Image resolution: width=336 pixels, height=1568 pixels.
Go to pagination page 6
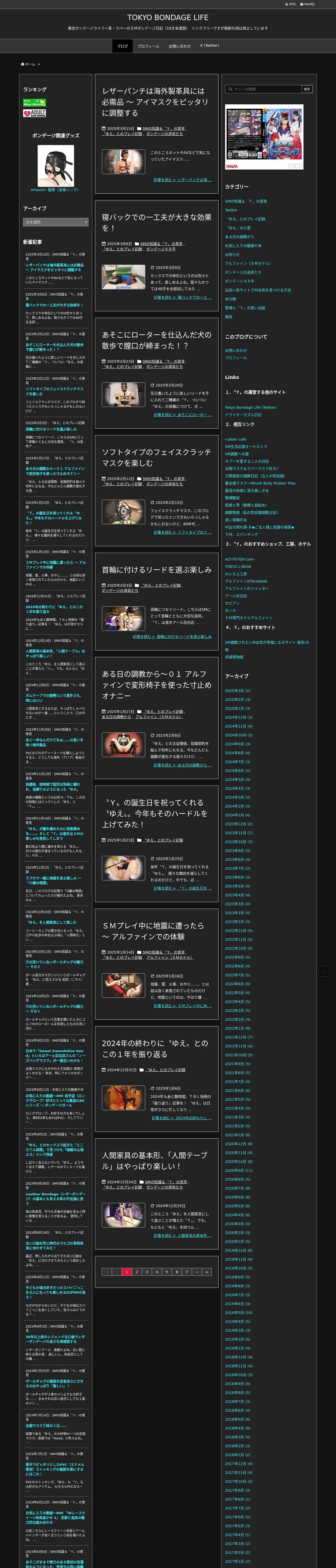pos(177,1272)
